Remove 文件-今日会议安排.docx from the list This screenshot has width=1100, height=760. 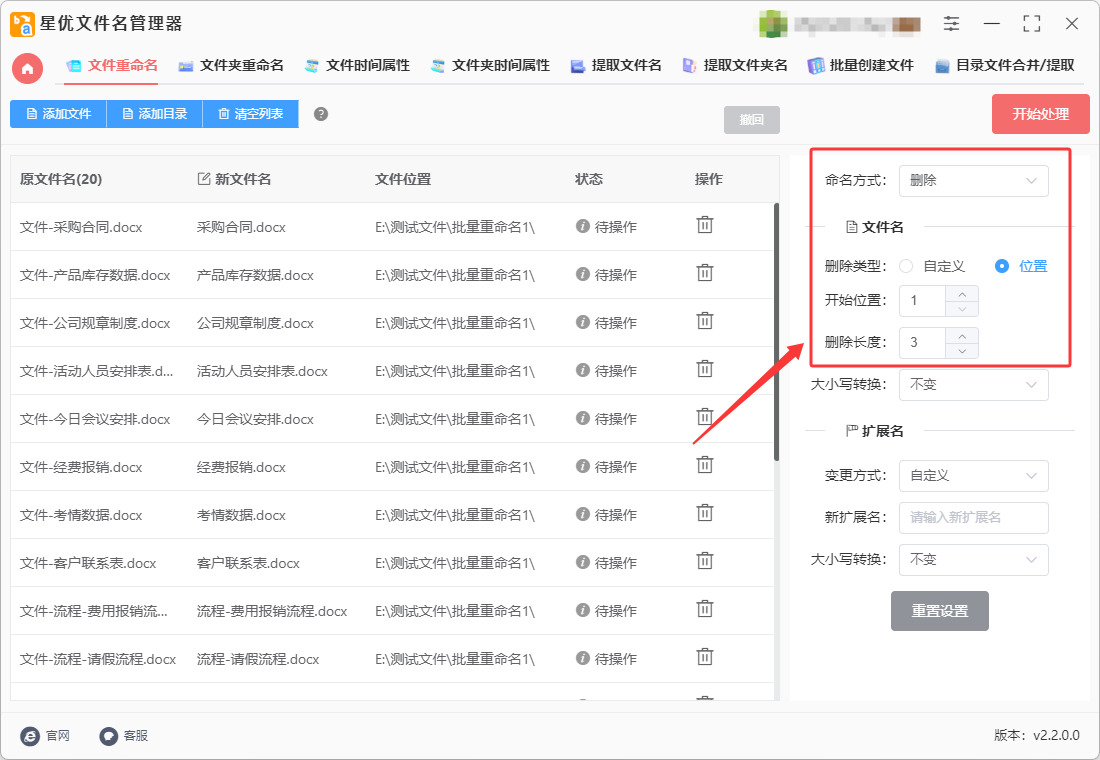(704, 417)
